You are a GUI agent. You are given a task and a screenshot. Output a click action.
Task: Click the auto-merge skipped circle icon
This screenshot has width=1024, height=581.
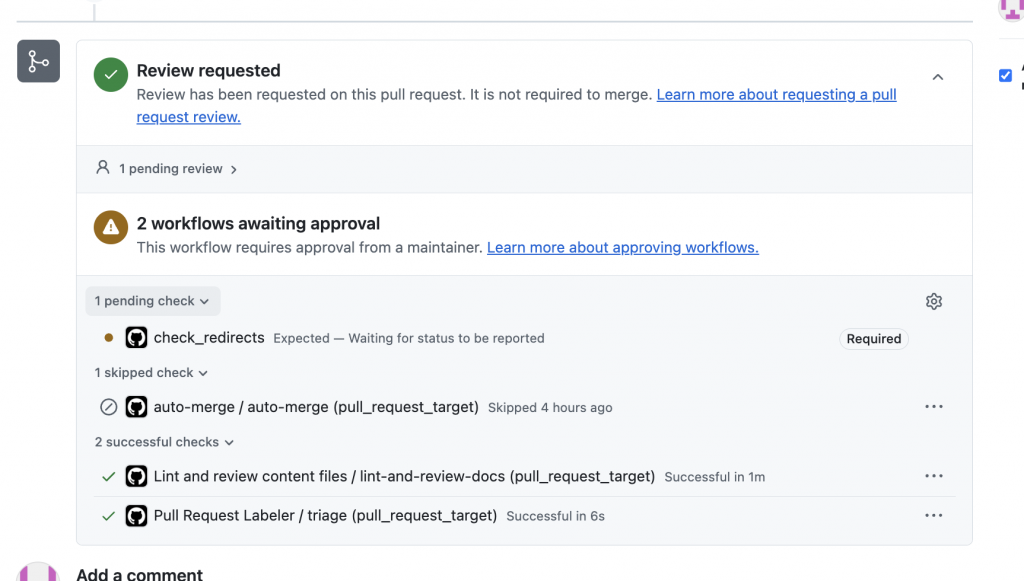[109, 407]
